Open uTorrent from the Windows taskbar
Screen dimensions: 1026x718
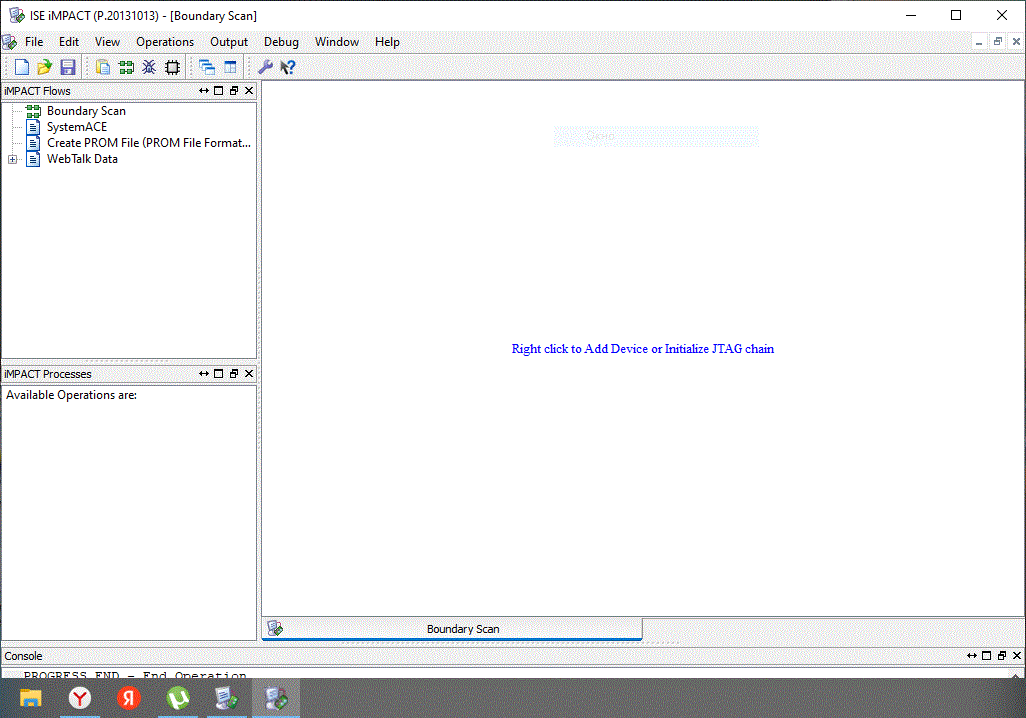(x=178, y=698)
